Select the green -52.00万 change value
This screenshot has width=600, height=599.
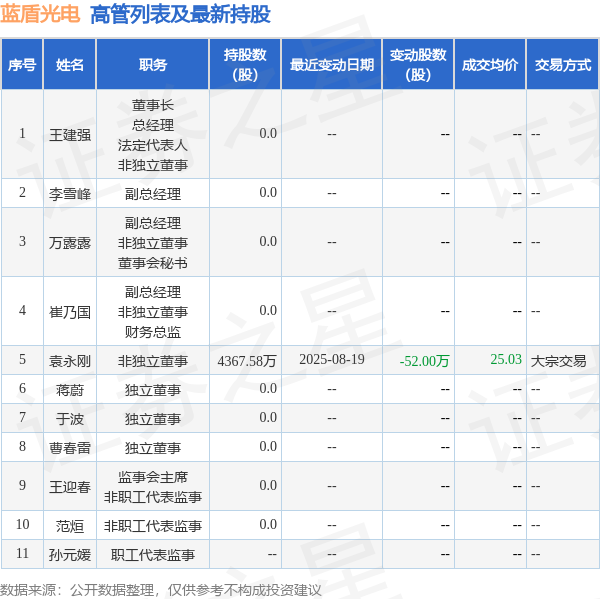[x=424, y=361]
